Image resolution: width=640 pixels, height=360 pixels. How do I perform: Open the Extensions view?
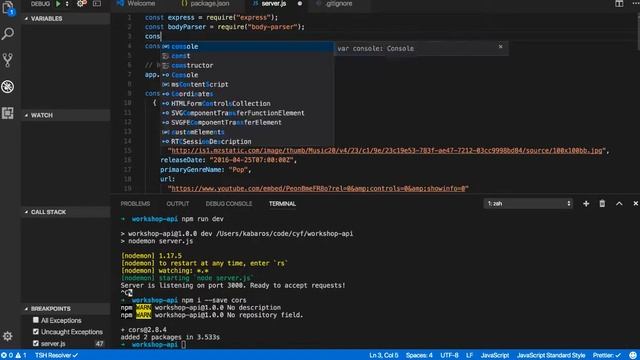coord(8,113)
